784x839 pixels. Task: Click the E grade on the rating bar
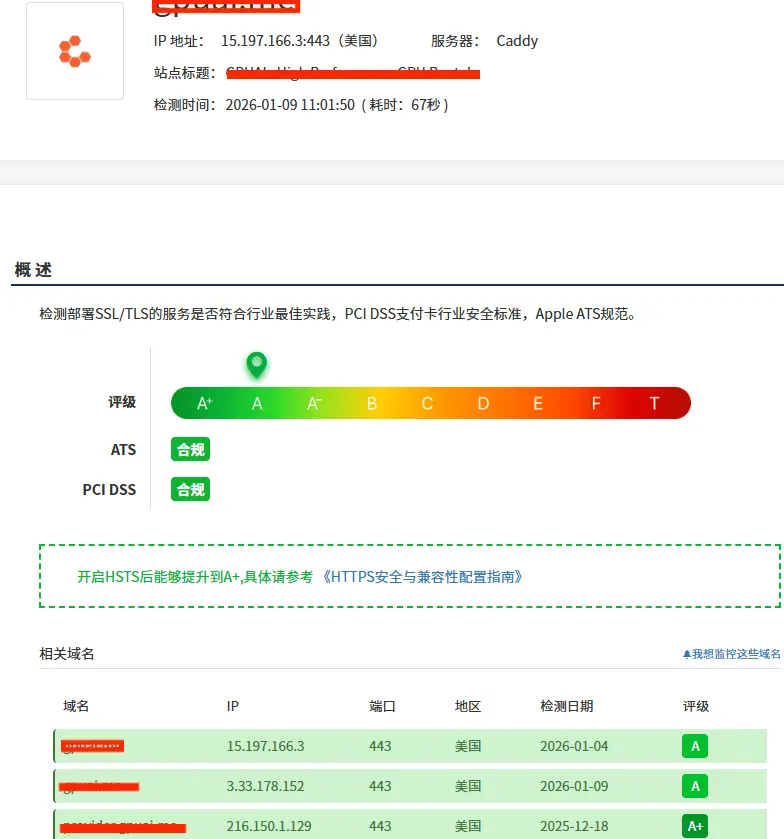[538, 403]
